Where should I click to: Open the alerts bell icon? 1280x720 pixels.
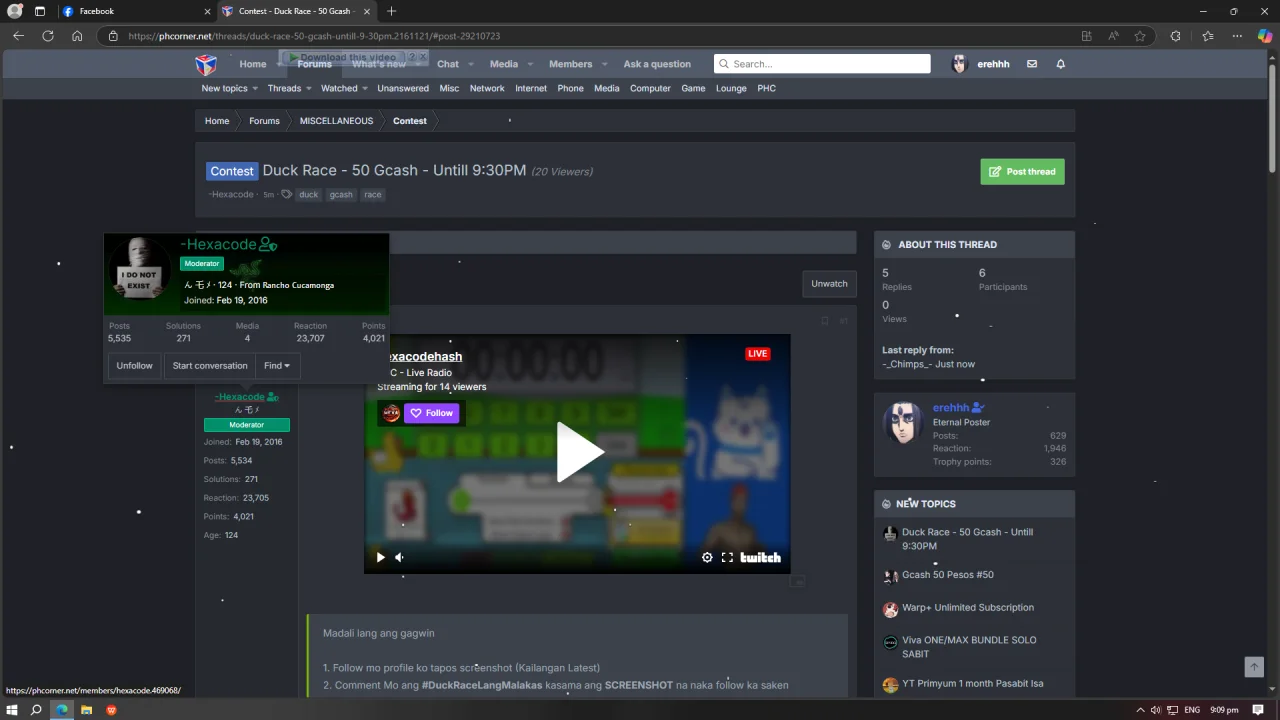click(1061, 64)
